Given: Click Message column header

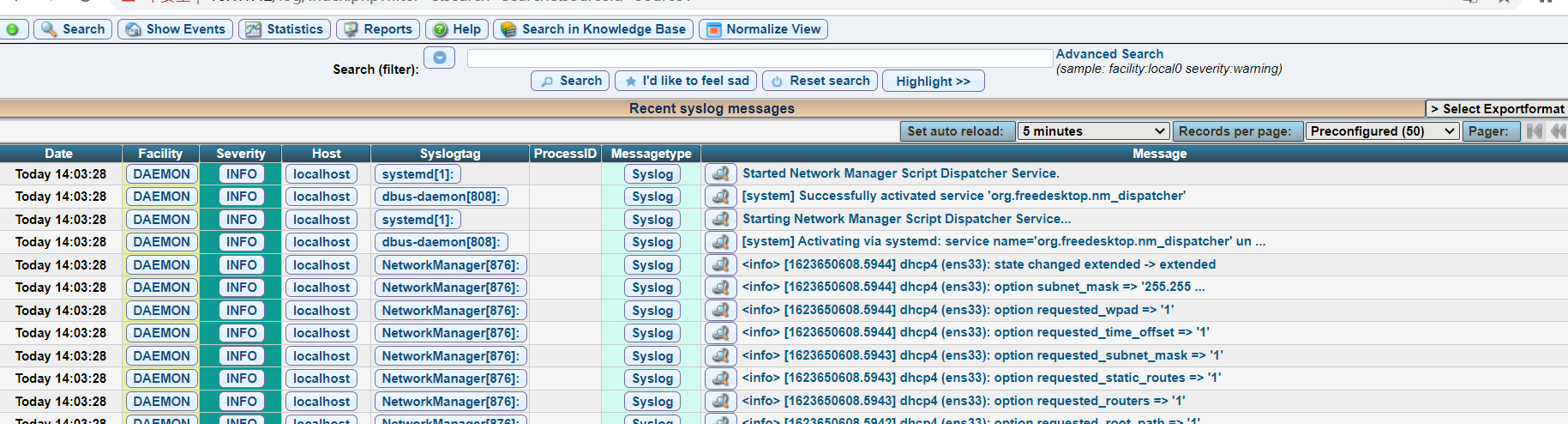Looking at the screenshot, I should 1159,154.
